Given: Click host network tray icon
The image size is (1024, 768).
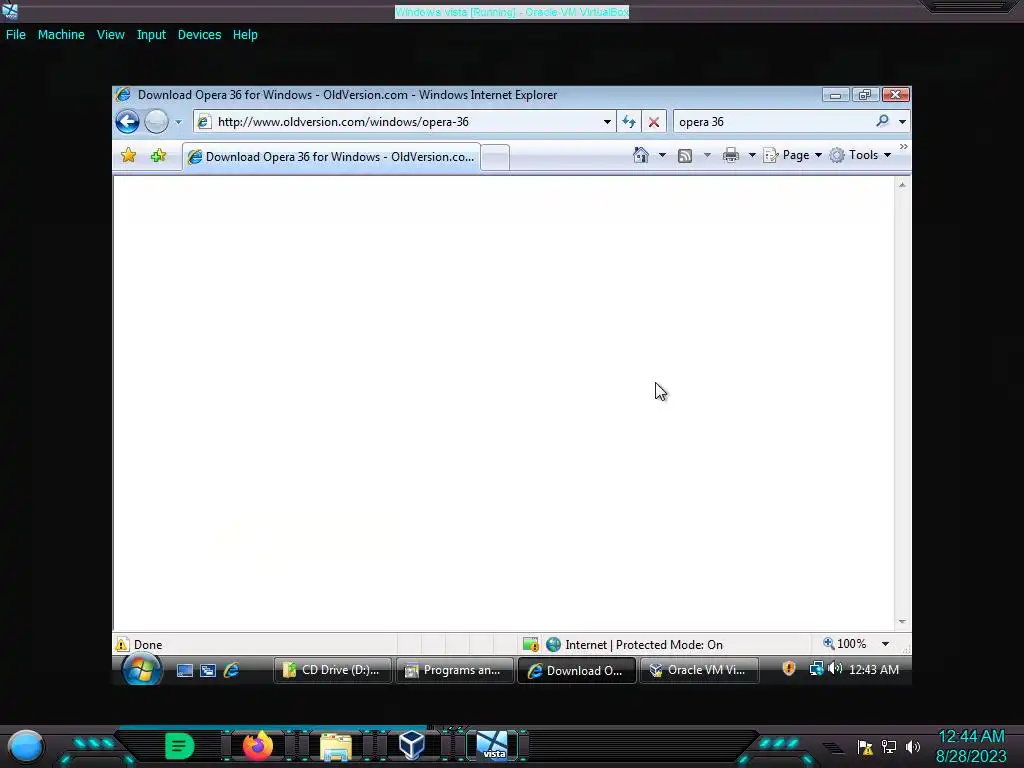Looking at the screenshot, I should 889,746.
